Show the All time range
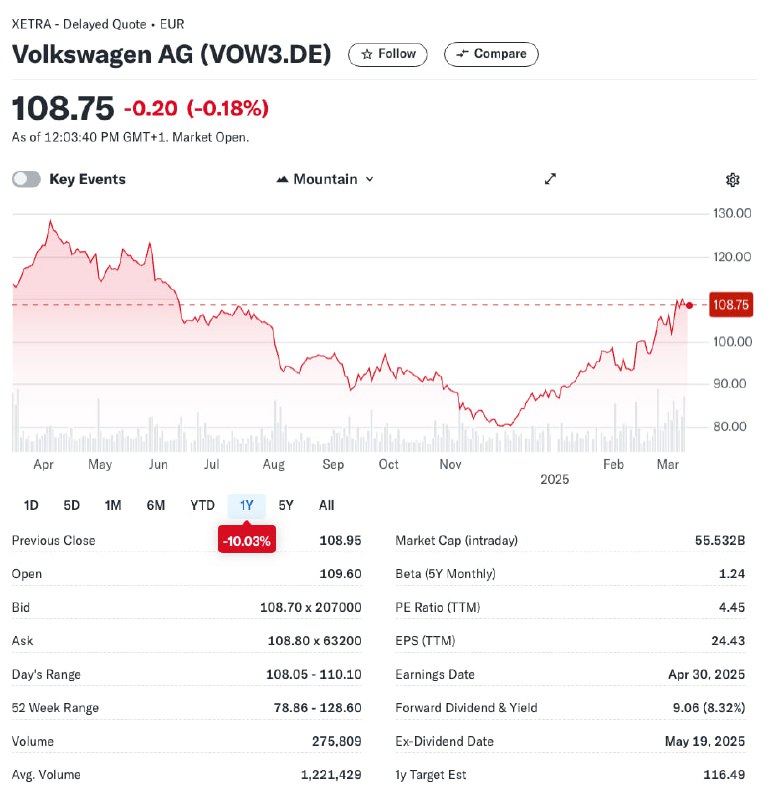This screenshot has height=800, width=768. coord(326,505)
